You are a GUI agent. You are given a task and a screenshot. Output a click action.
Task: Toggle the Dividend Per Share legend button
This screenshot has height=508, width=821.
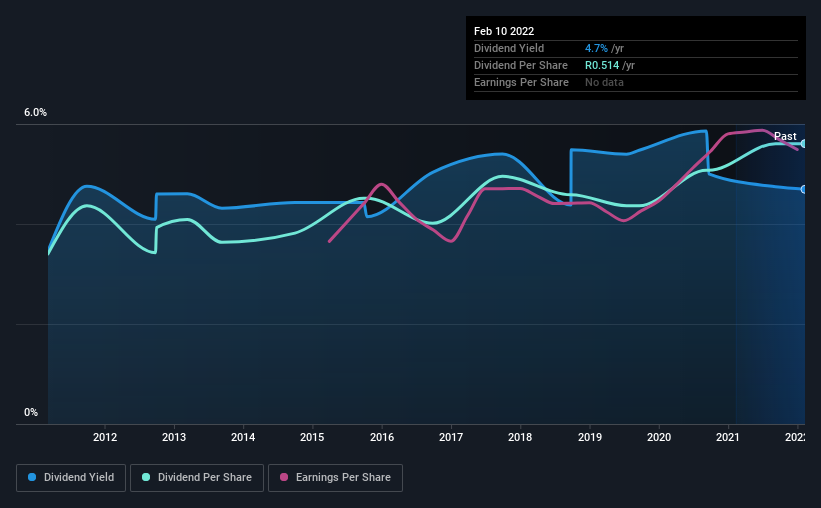click(197, 478)
